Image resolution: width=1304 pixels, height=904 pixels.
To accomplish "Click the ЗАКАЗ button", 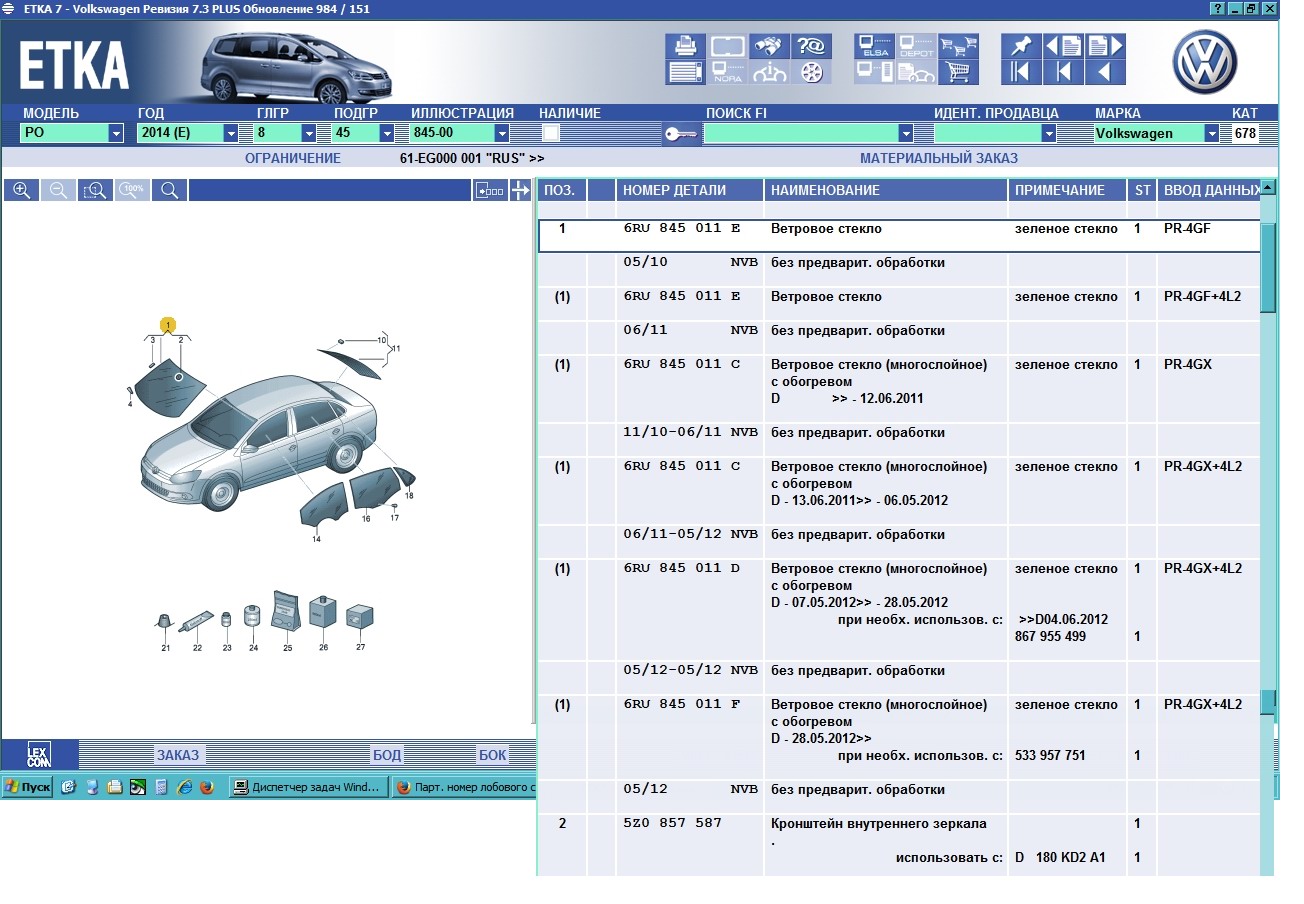I will coord(177,755).
